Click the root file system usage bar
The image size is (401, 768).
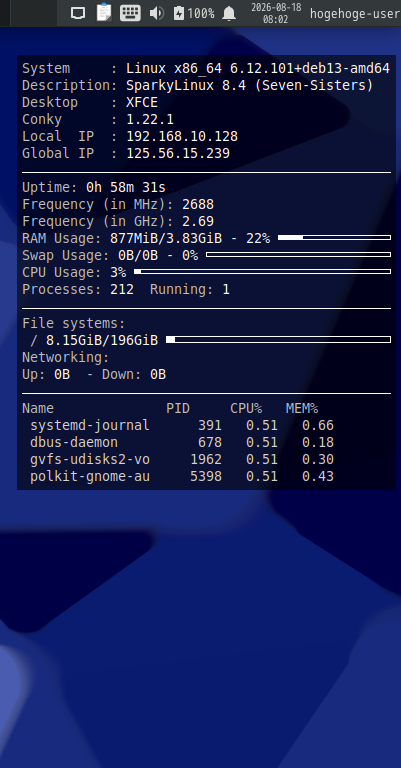pos(279,339)
